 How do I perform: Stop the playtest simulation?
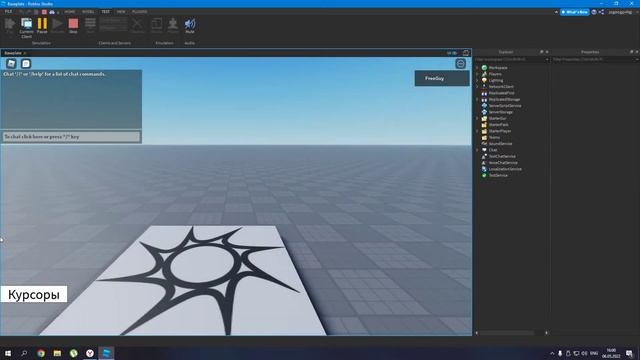[73, 26]
